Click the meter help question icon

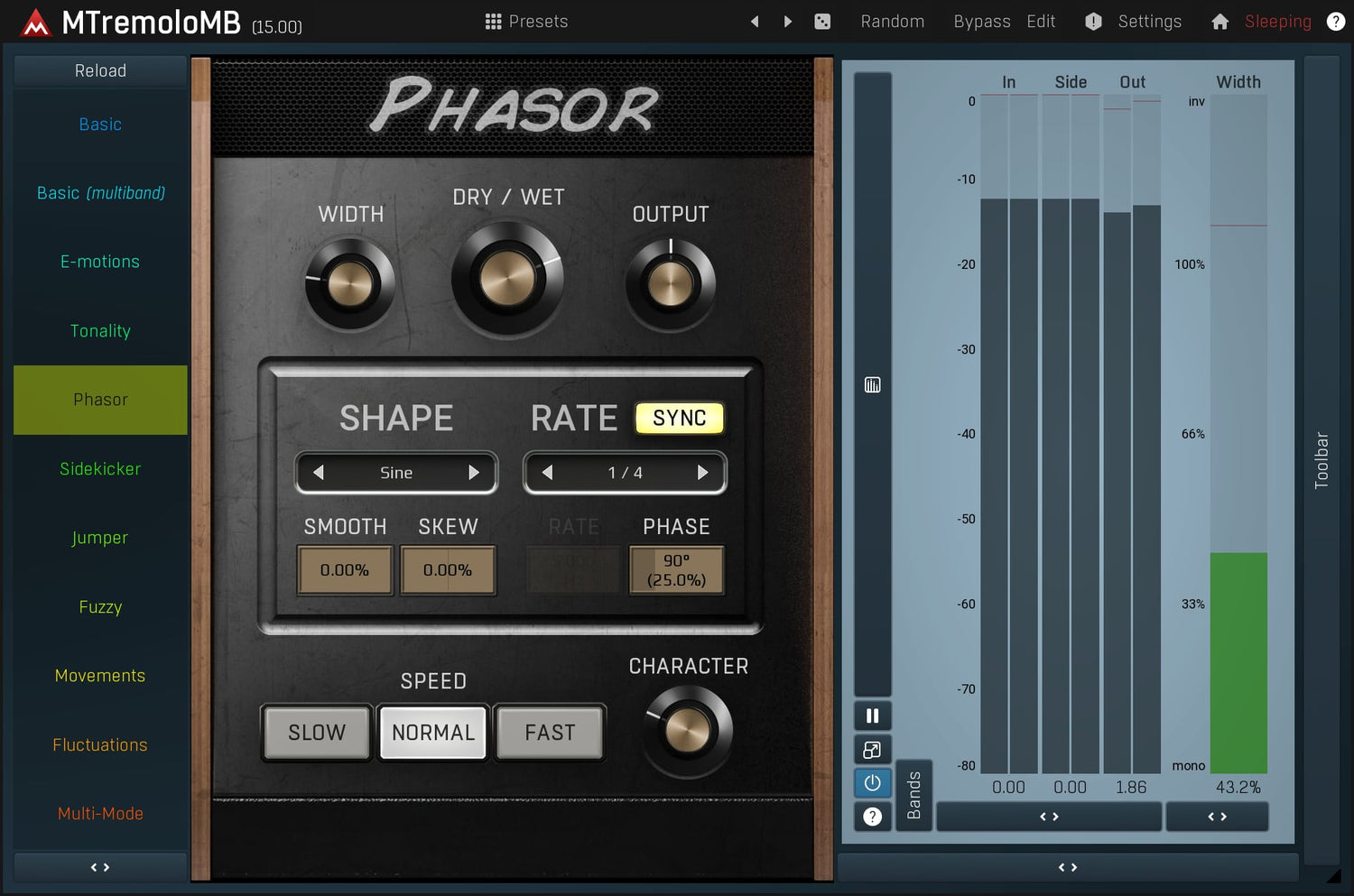pos(872,817)
